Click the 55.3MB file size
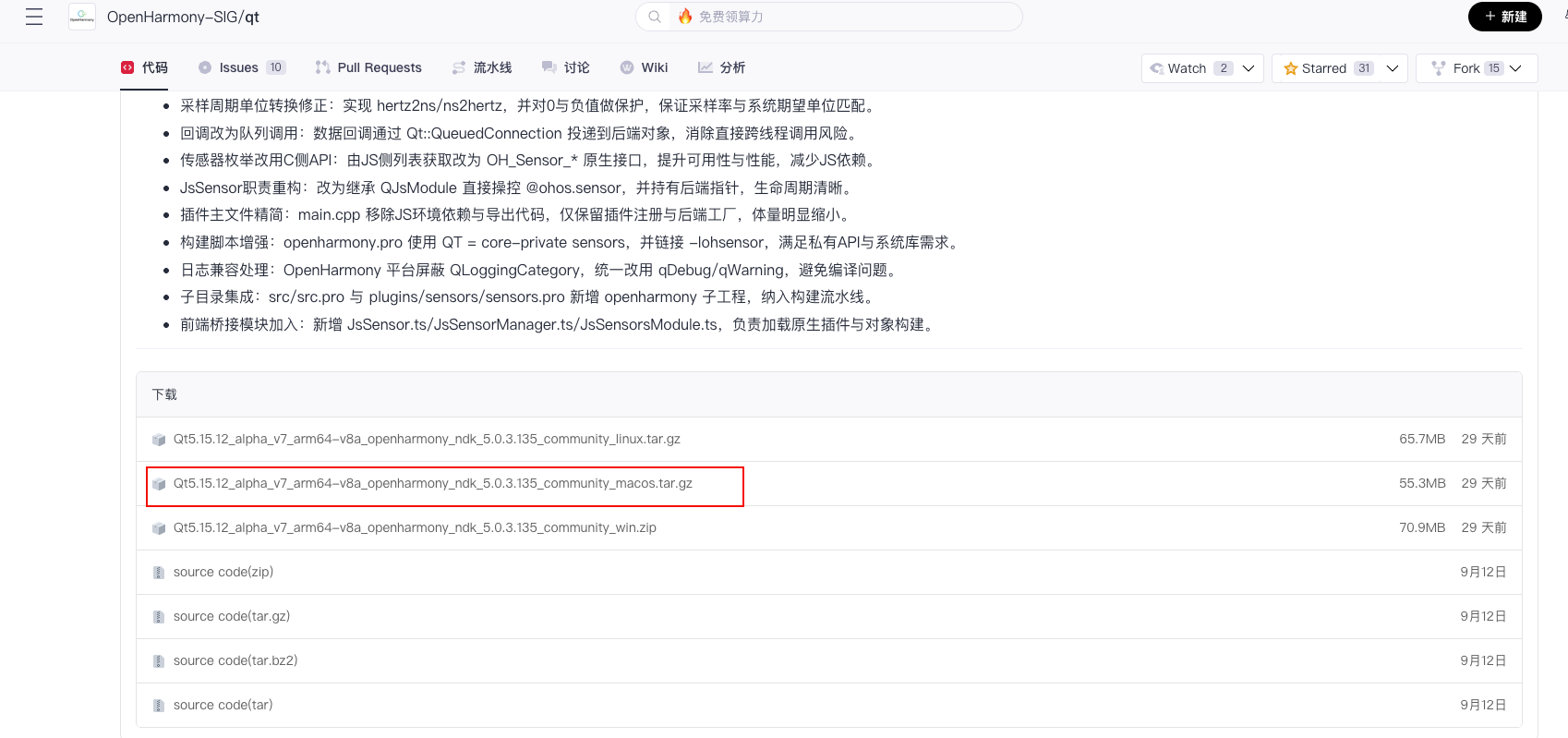1568x738 pixels. point(1422,484)
